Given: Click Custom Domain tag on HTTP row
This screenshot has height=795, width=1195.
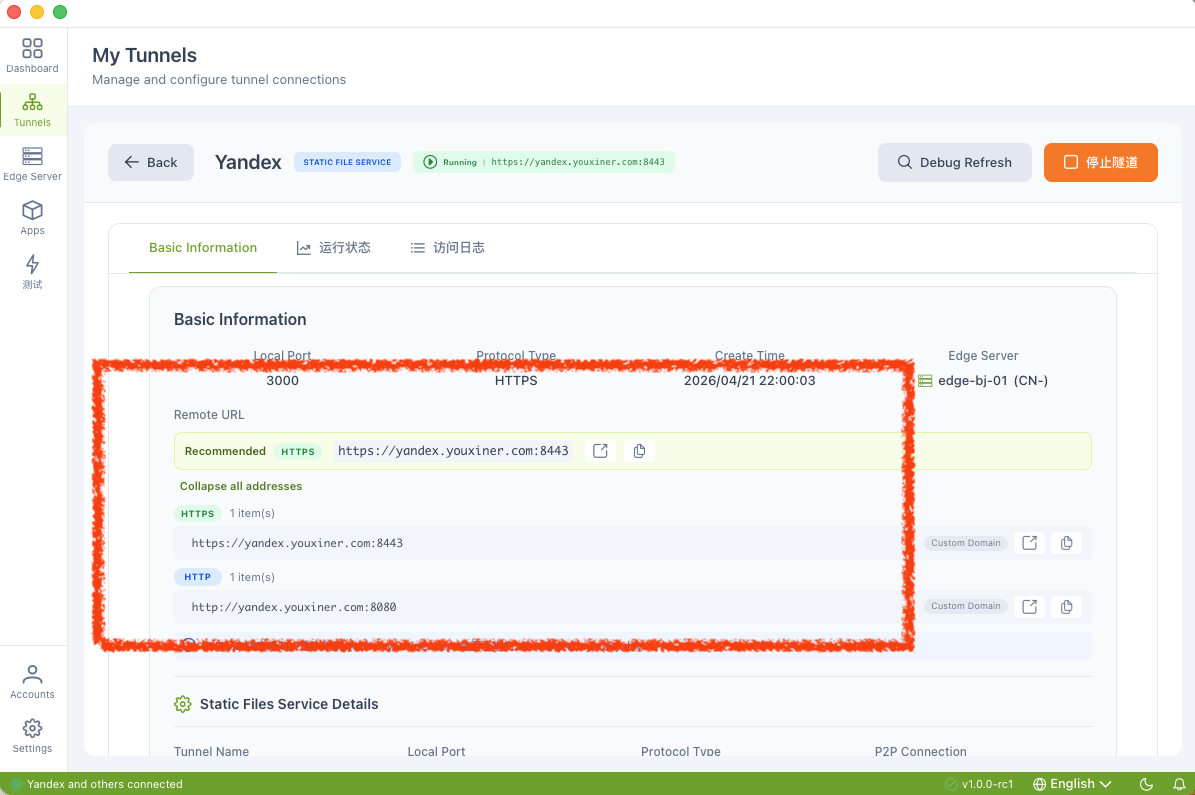Looking at the screenshot, I should tap(966, 606).
